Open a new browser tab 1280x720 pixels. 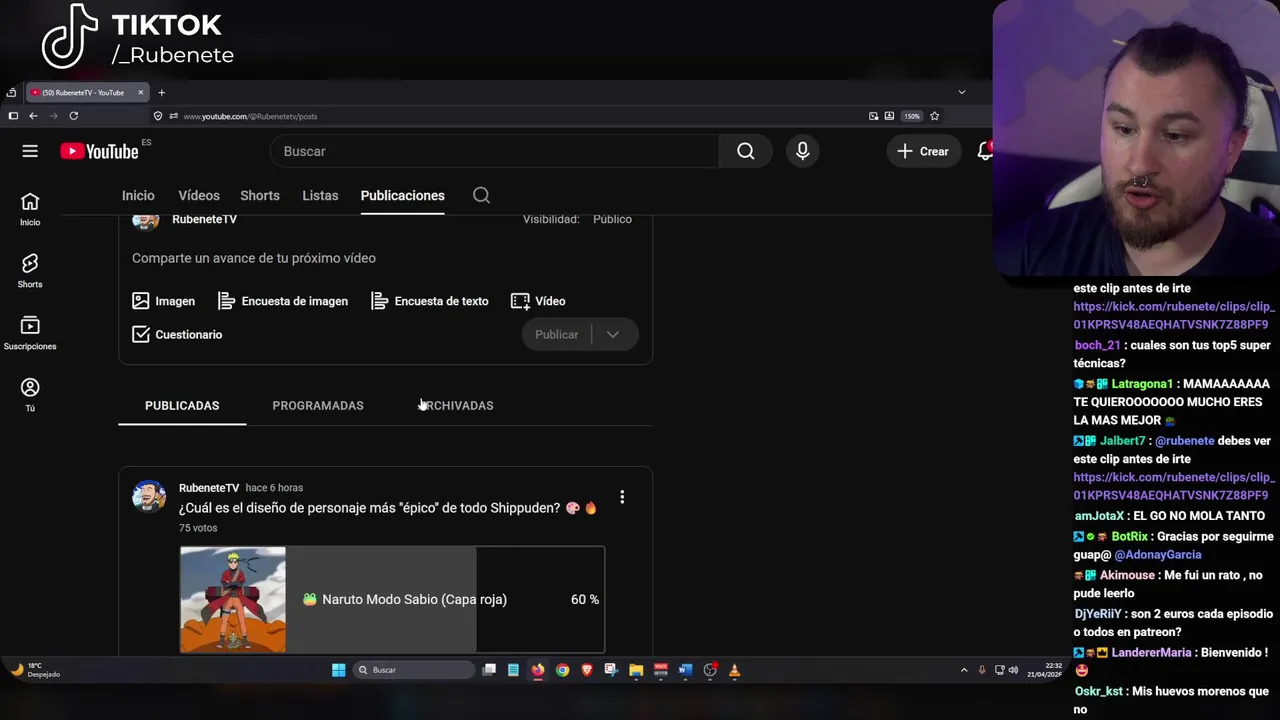pos(161,92)
